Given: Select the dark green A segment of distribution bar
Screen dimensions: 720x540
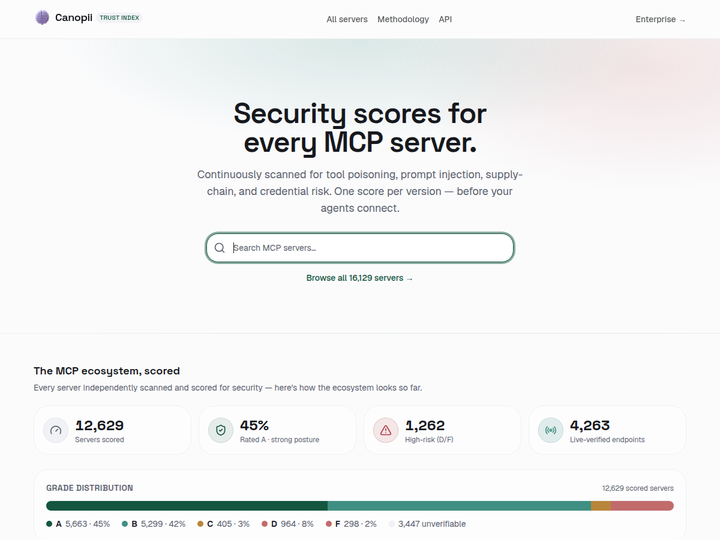Looking at the screenshot, I should coord(187,506).
